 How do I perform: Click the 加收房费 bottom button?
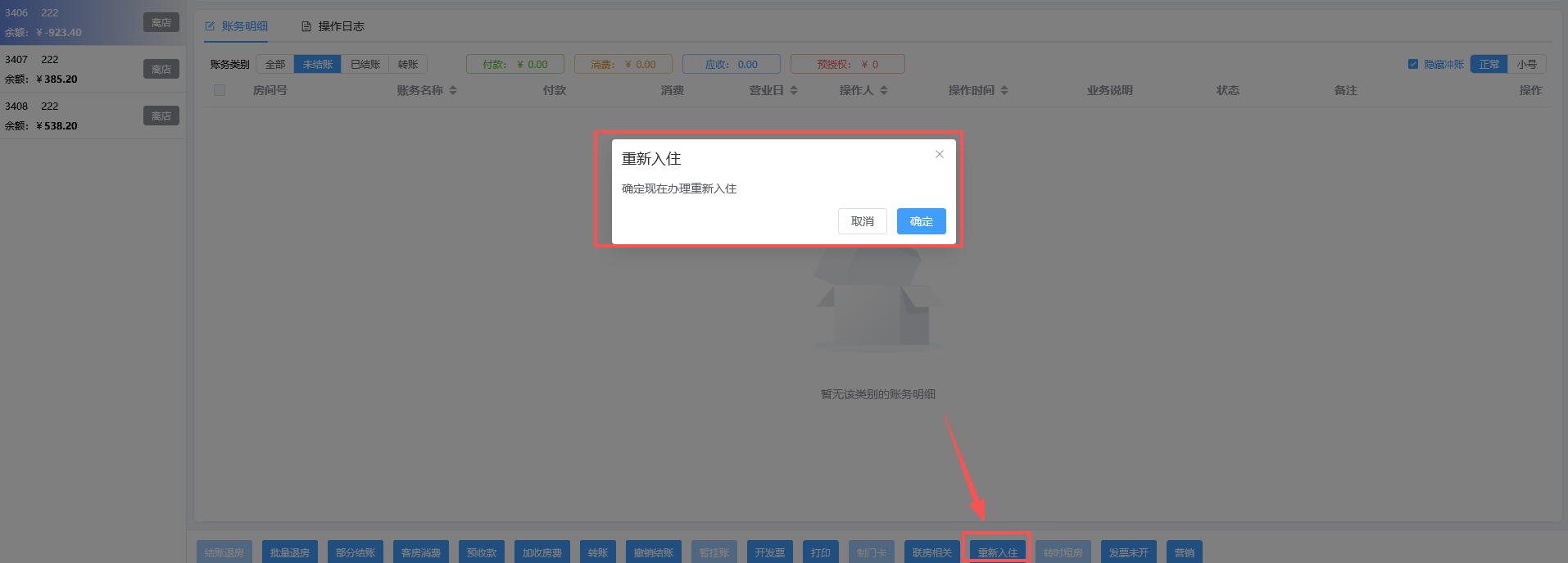pyautogui.click(x=542, y=552)
